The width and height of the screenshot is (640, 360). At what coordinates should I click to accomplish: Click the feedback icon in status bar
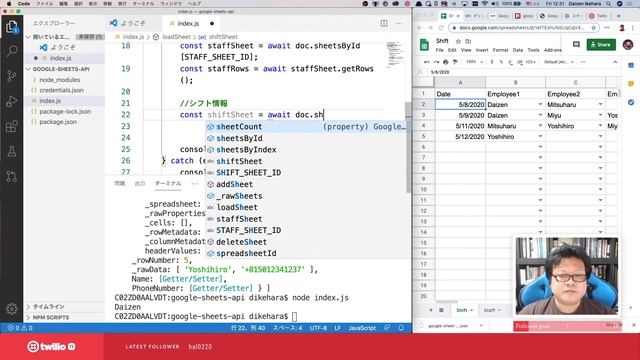387,328
